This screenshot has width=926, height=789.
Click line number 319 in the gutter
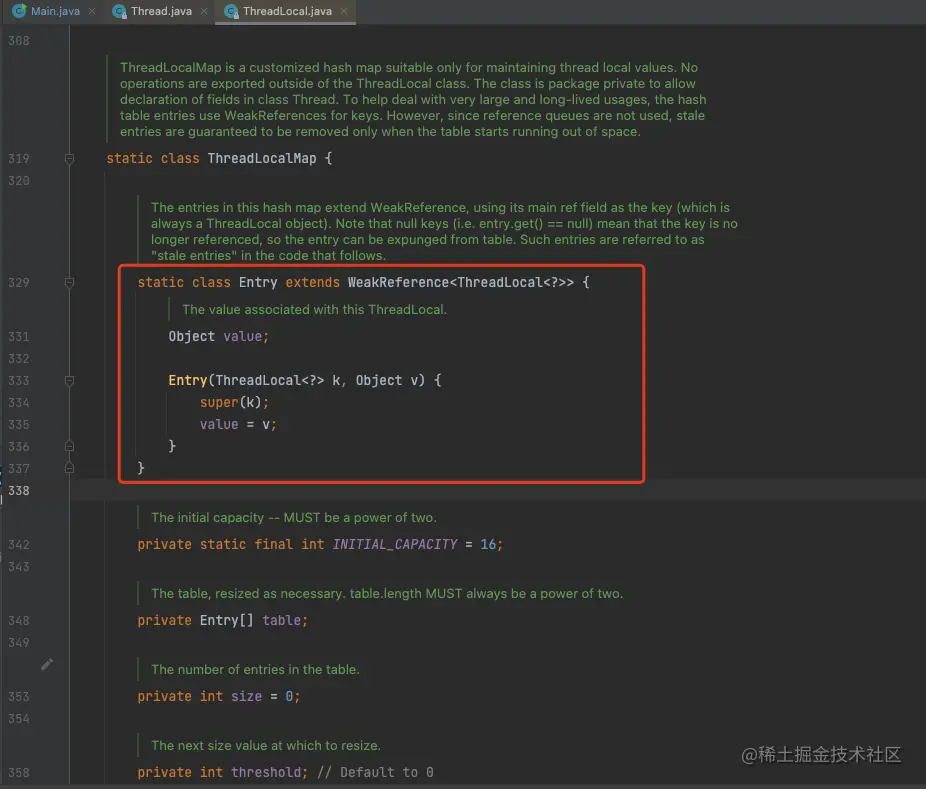pos(18,158)
